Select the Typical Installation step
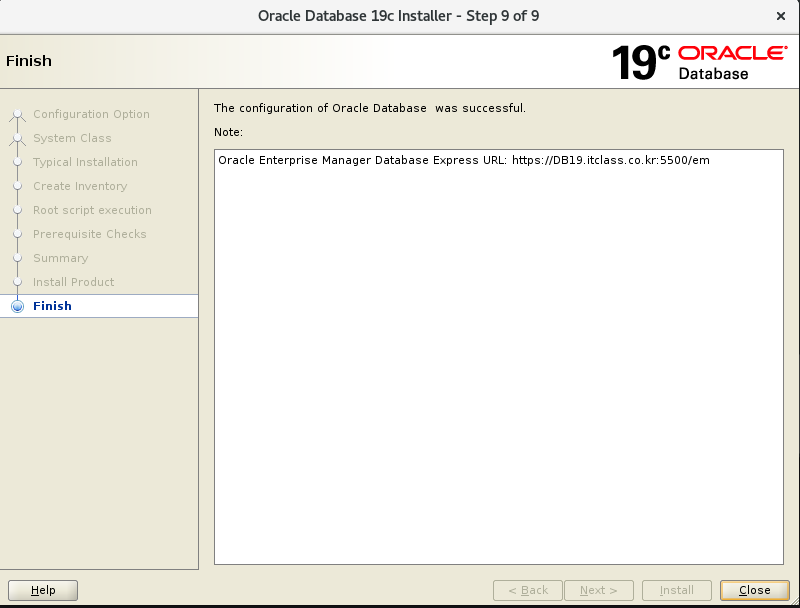This screenshot has width=800, height=608. coord(85,162)
